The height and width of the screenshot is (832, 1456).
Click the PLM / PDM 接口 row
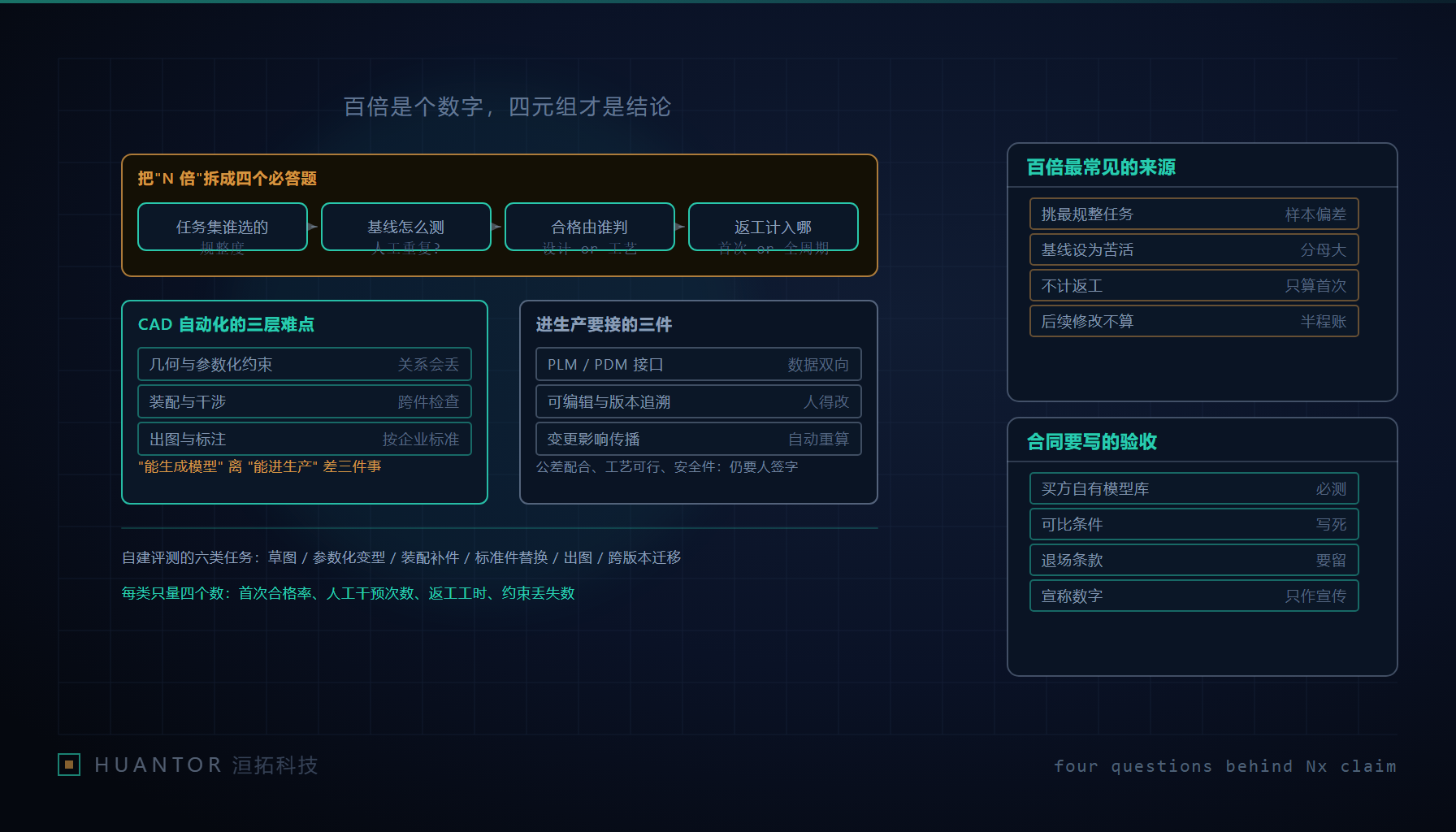pyautogui.click(x=699, y=364)
